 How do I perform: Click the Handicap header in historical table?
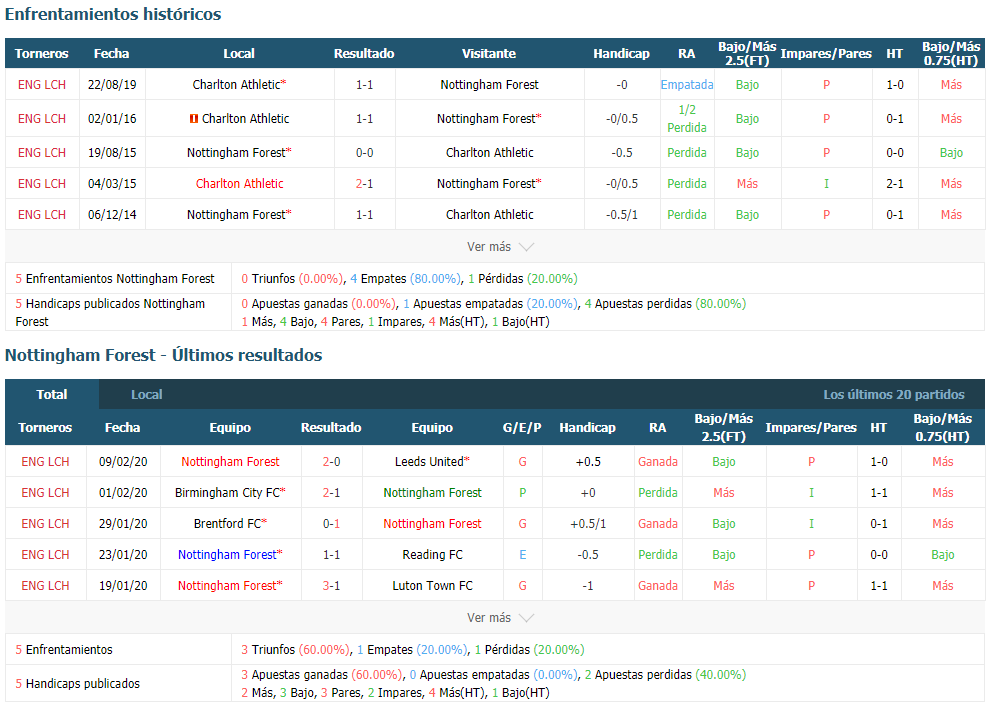click(x=621, y=54)
